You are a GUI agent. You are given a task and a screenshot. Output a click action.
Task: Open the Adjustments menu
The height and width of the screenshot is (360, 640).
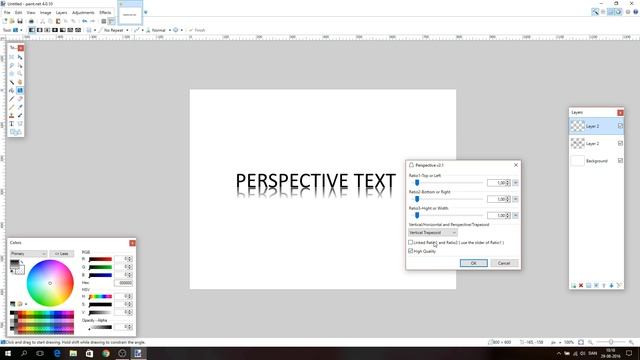click(x=83, y=13)
